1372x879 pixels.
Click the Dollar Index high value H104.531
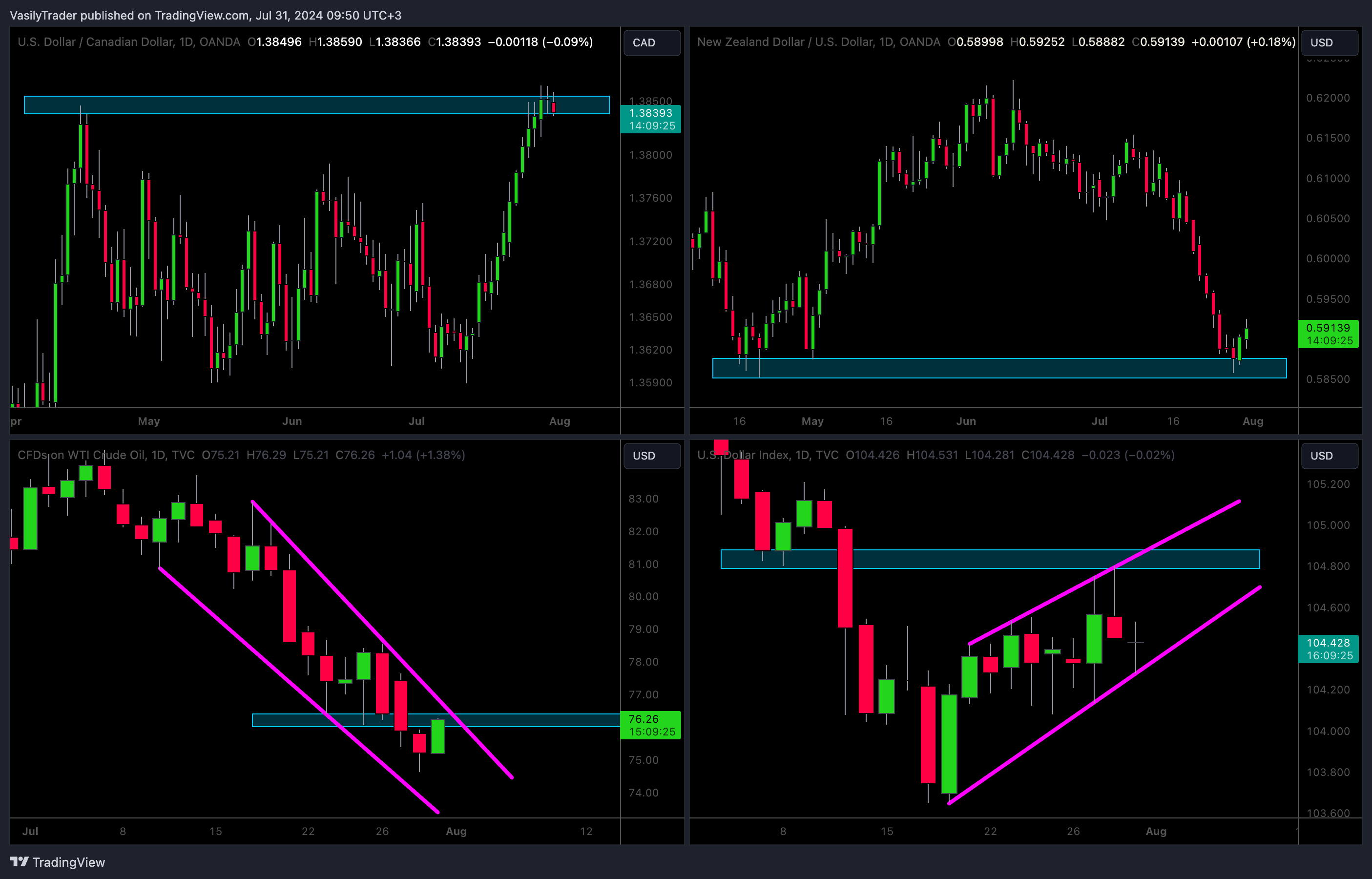tap(933, 455)
